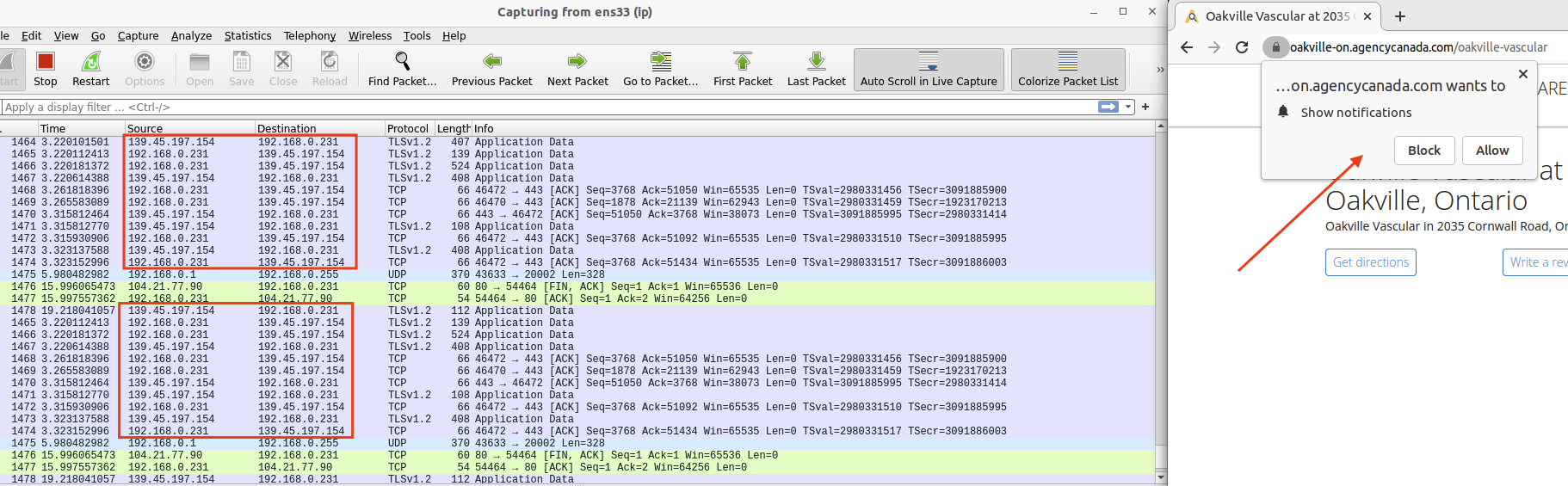Screen dimensions: 1568x486
Task: Reload the browser page
Action: pyautogui.click(x=1242, y=47)
